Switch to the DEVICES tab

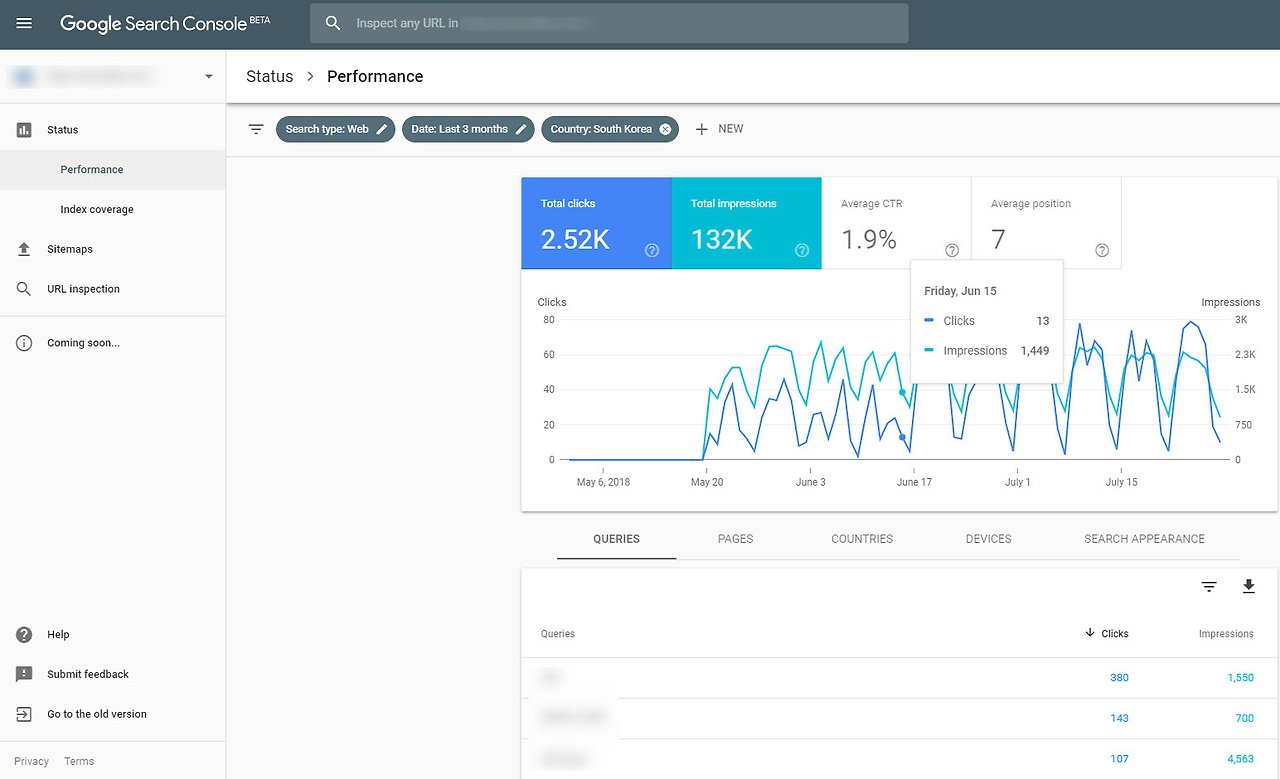tap(989, 539)
